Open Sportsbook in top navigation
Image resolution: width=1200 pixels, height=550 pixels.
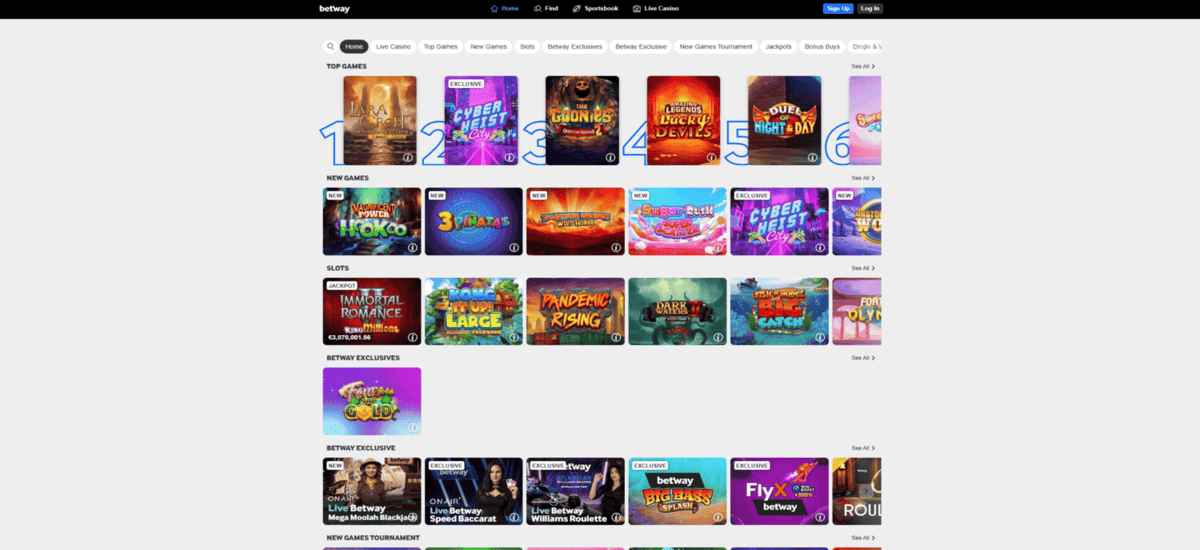point(595,8)
